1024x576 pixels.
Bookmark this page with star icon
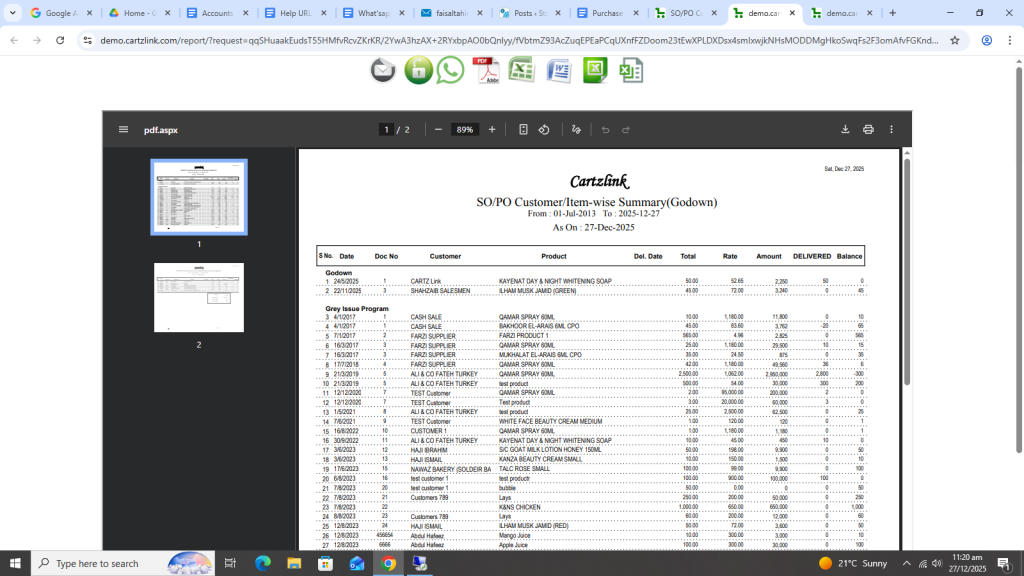click(x=955, y=41)
